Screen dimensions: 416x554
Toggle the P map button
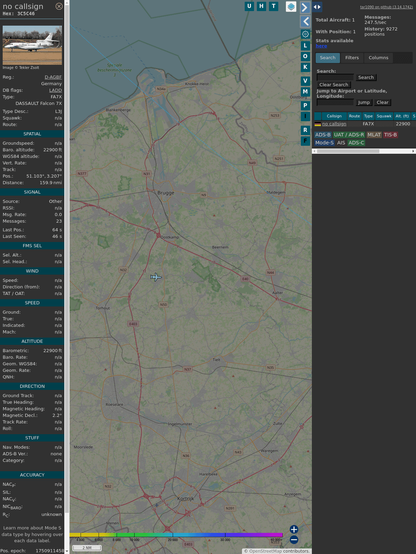pyautogui.click(x=305, y=106)
